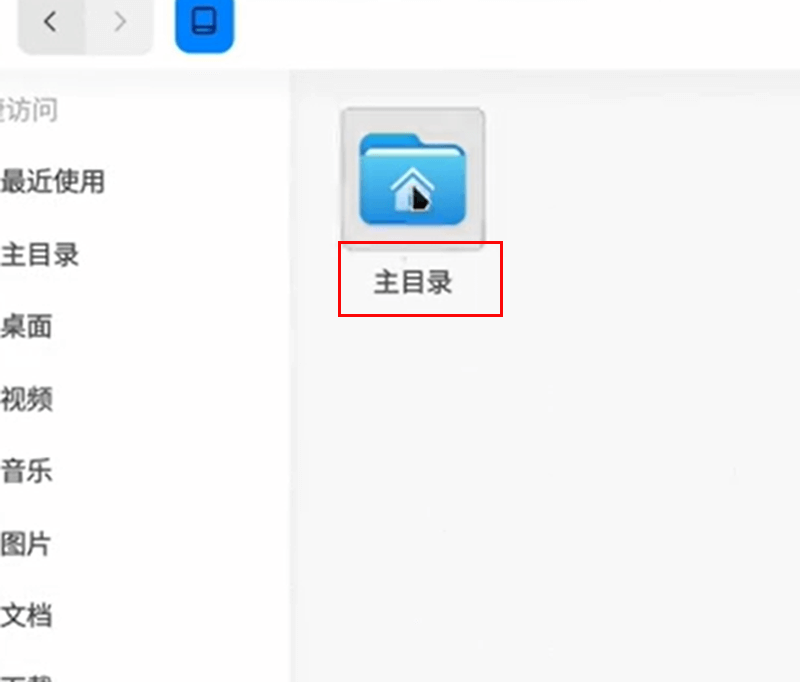Click the 访问 section header in sidebar
The width and height of the screenshot is (800, 682).
pyautogui.click(x=29, y=110)
